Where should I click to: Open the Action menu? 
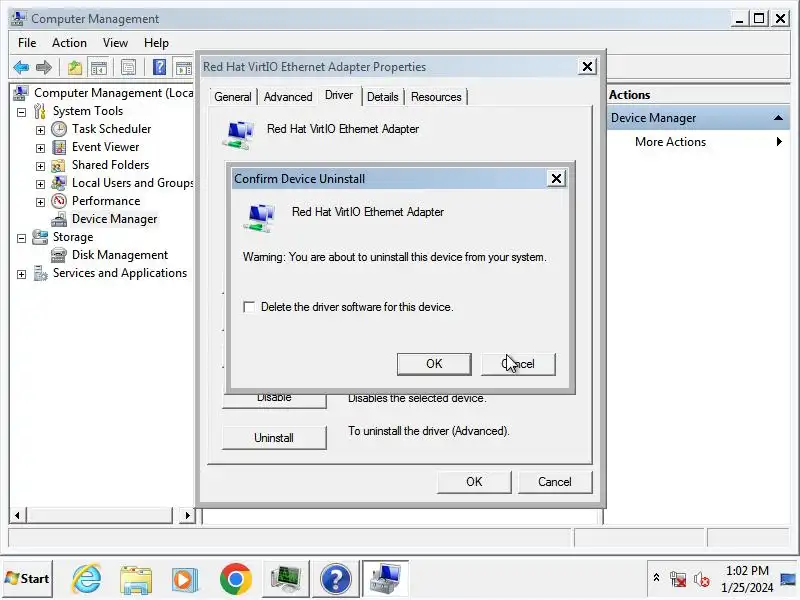click(69, 43)
